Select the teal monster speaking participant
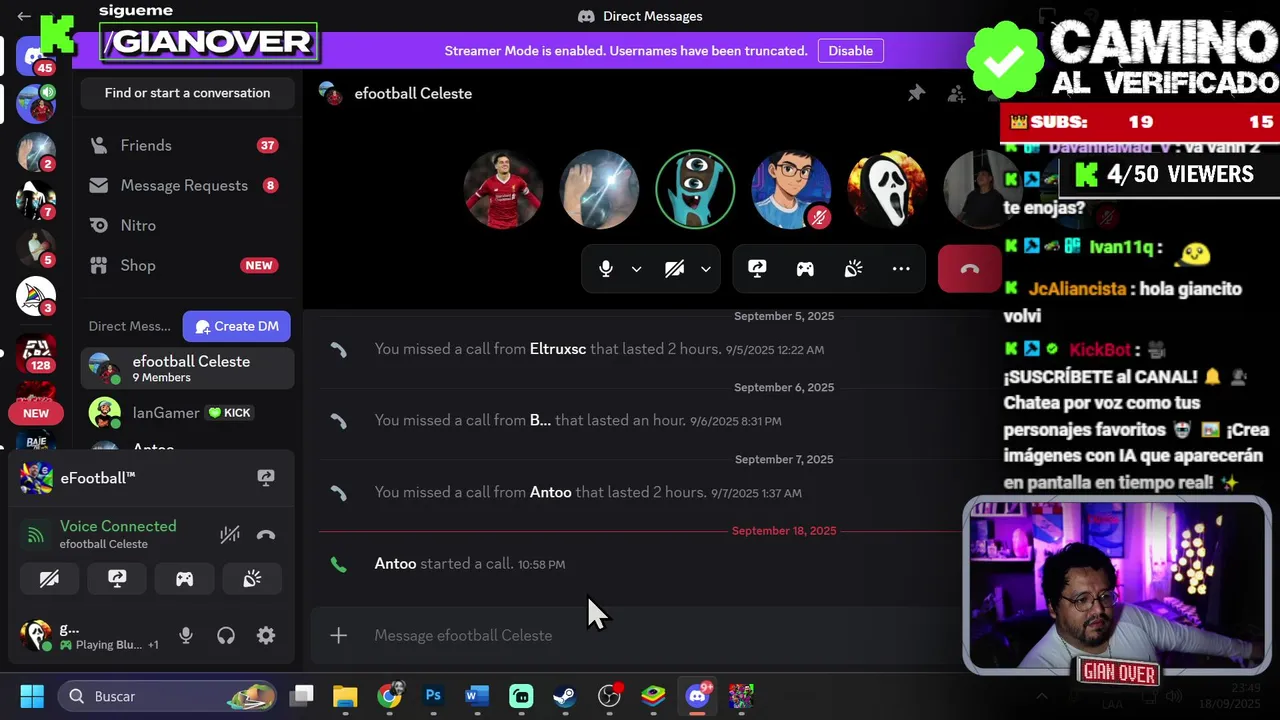1280x720 pixels. click(x=695, y=189)
